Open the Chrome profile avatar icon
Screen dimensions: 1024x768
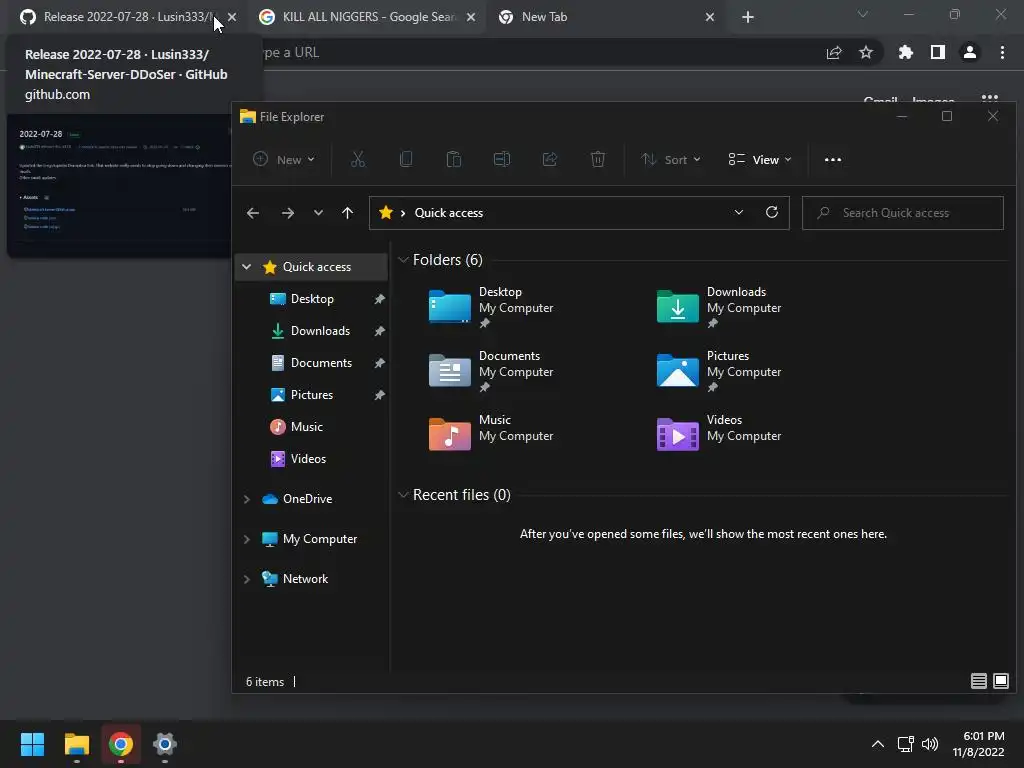coord(970,52)
